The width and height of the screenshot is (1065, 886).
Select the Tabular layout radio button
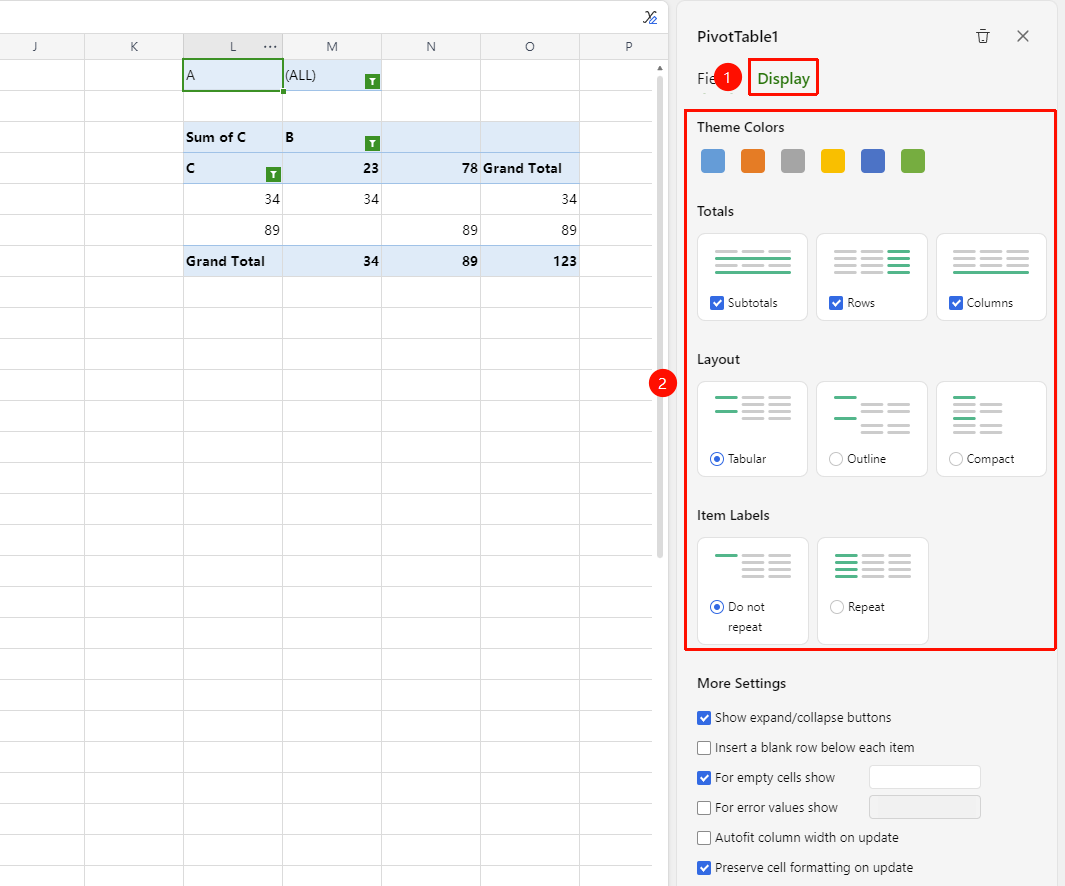point(717,459)
